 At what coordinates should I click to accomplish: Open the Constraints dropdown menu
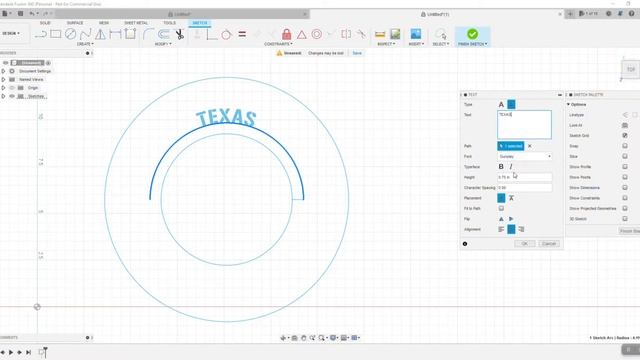click(278, 44)
